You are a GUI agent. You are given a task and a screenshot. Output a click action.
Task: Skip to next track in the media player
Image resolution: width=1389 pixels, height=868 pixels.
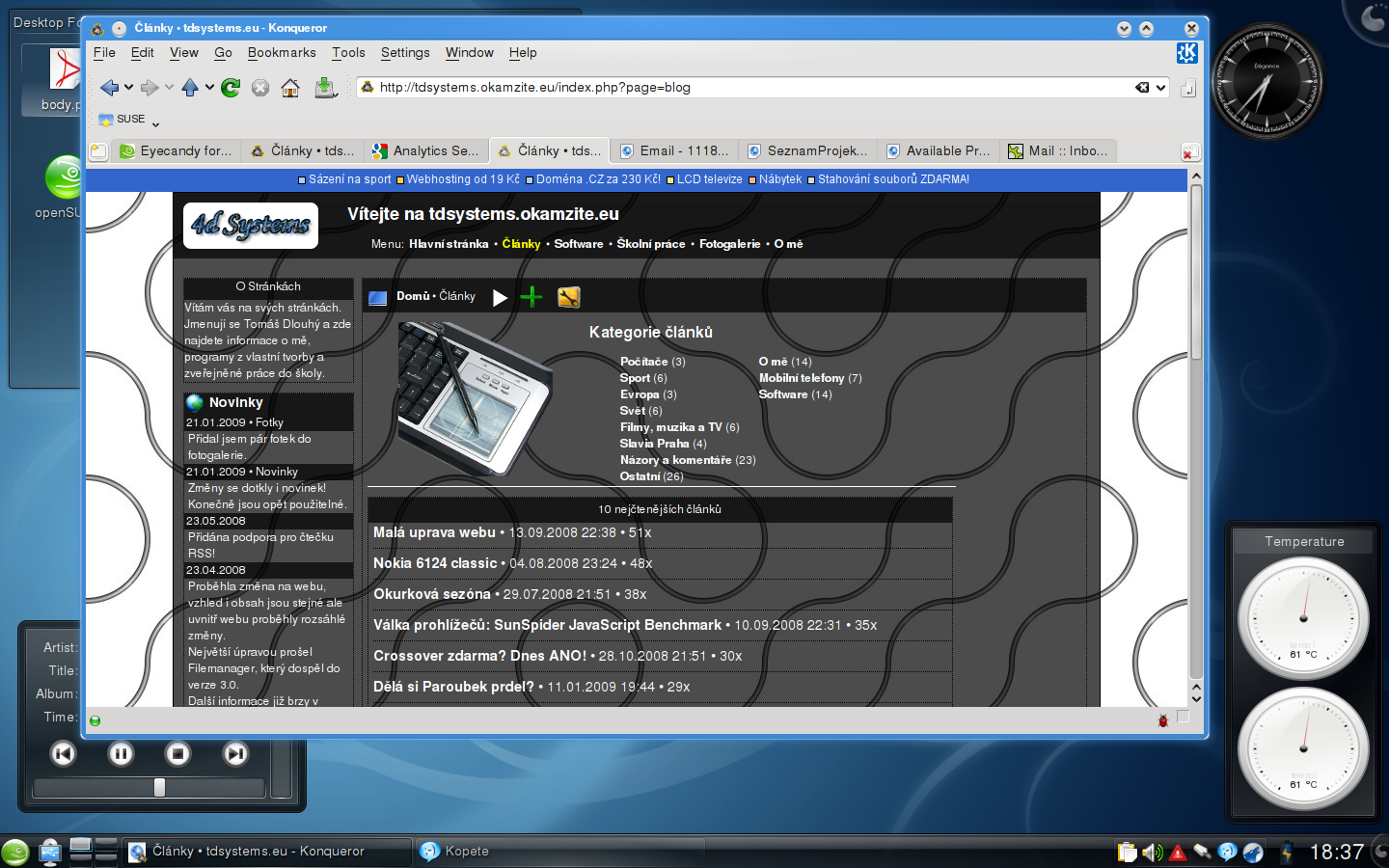(x=235, y=753)
